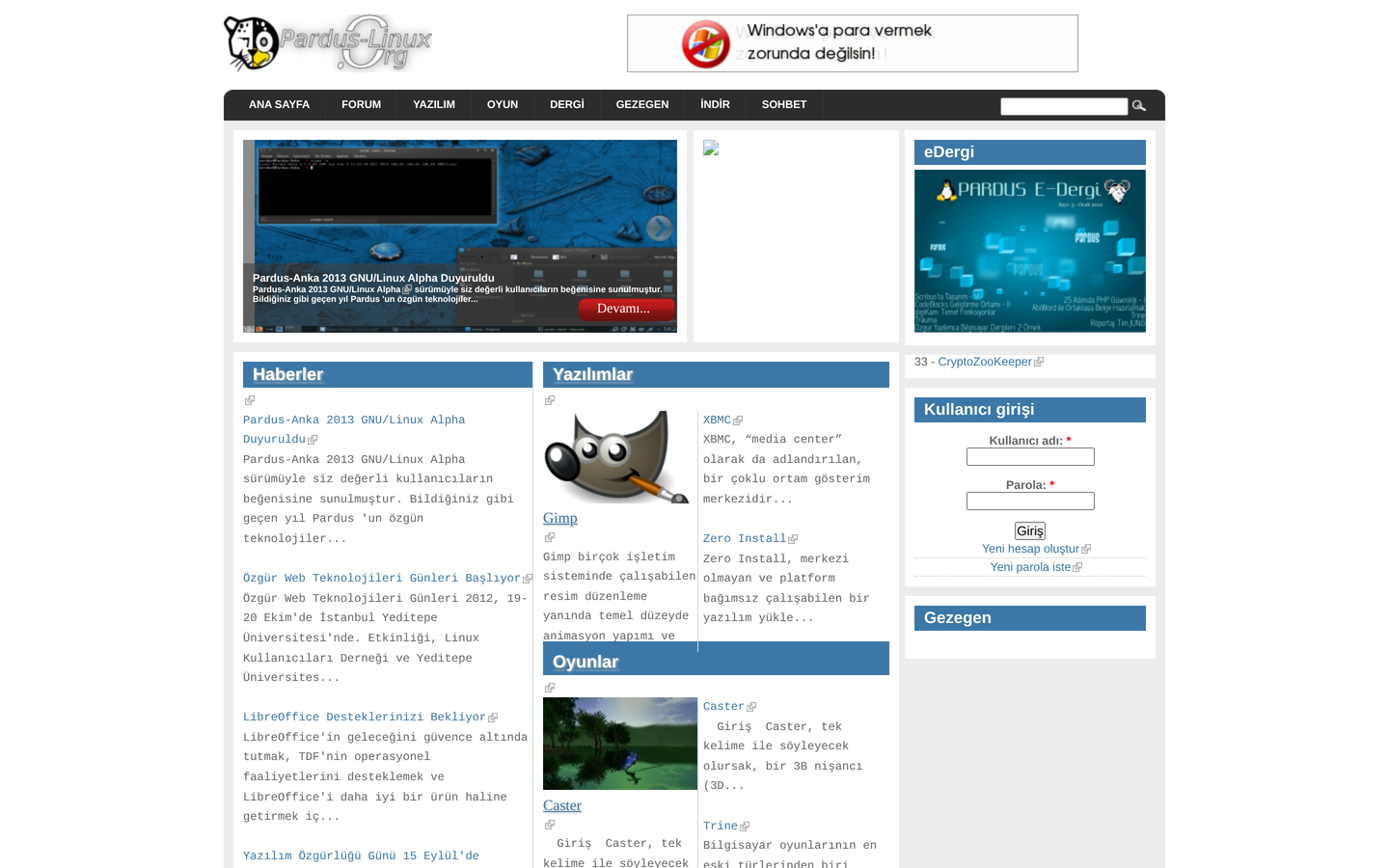
Task: Click external link icon under Haberler heading
Action: coord(250,400)
